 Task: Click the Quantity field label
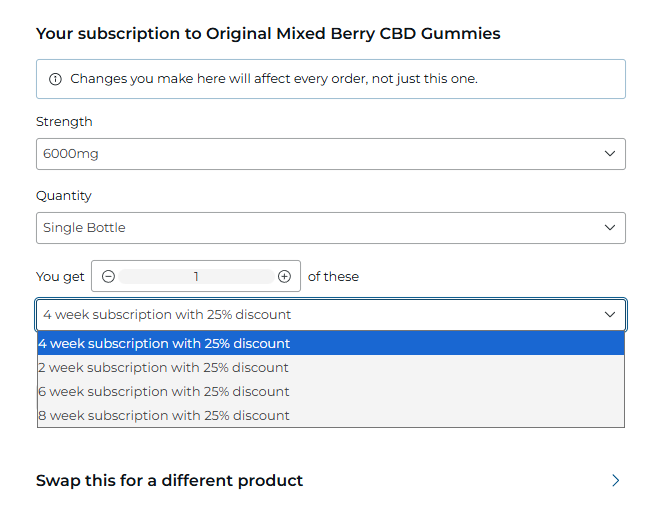pos(64,195)
